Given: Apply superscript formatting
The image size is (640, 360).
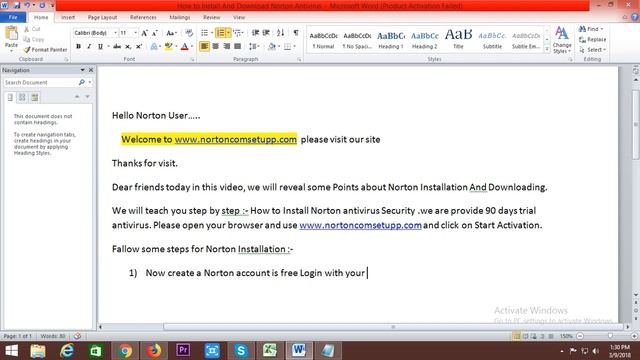Looking at the screenshot, I should coord(139,47).
